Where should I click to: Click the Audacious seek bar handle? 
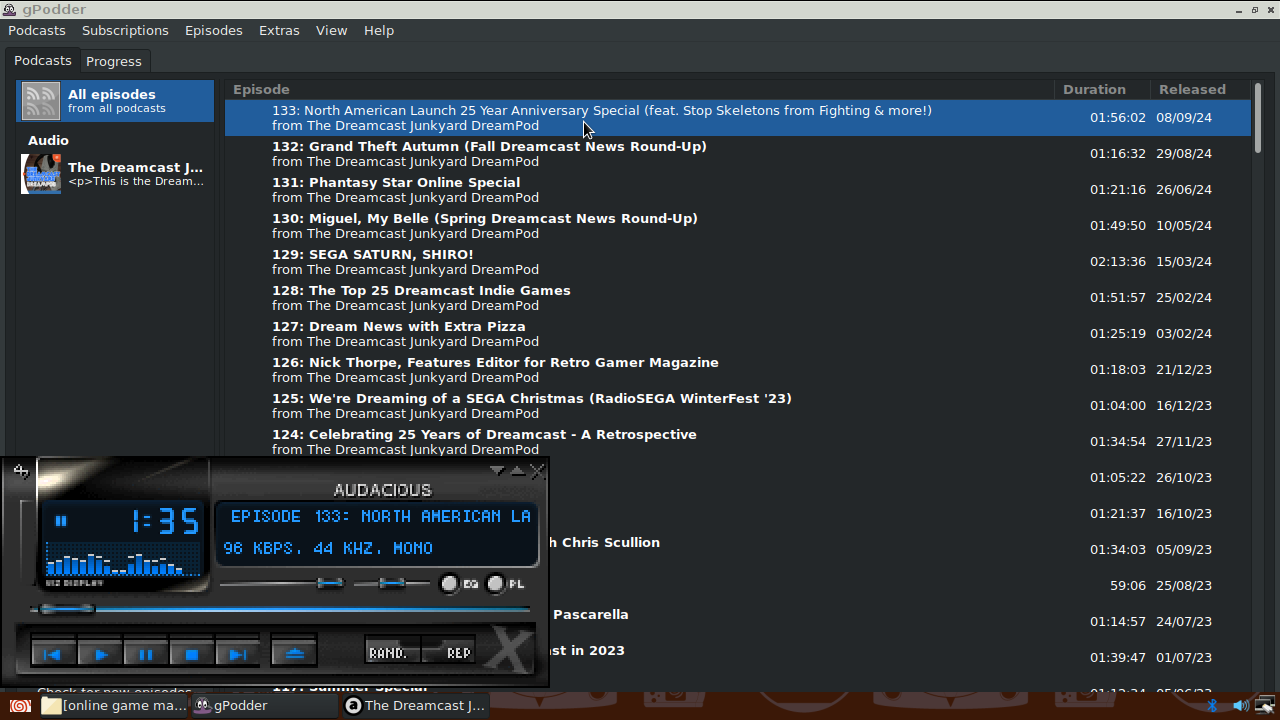tap(67, 609)
